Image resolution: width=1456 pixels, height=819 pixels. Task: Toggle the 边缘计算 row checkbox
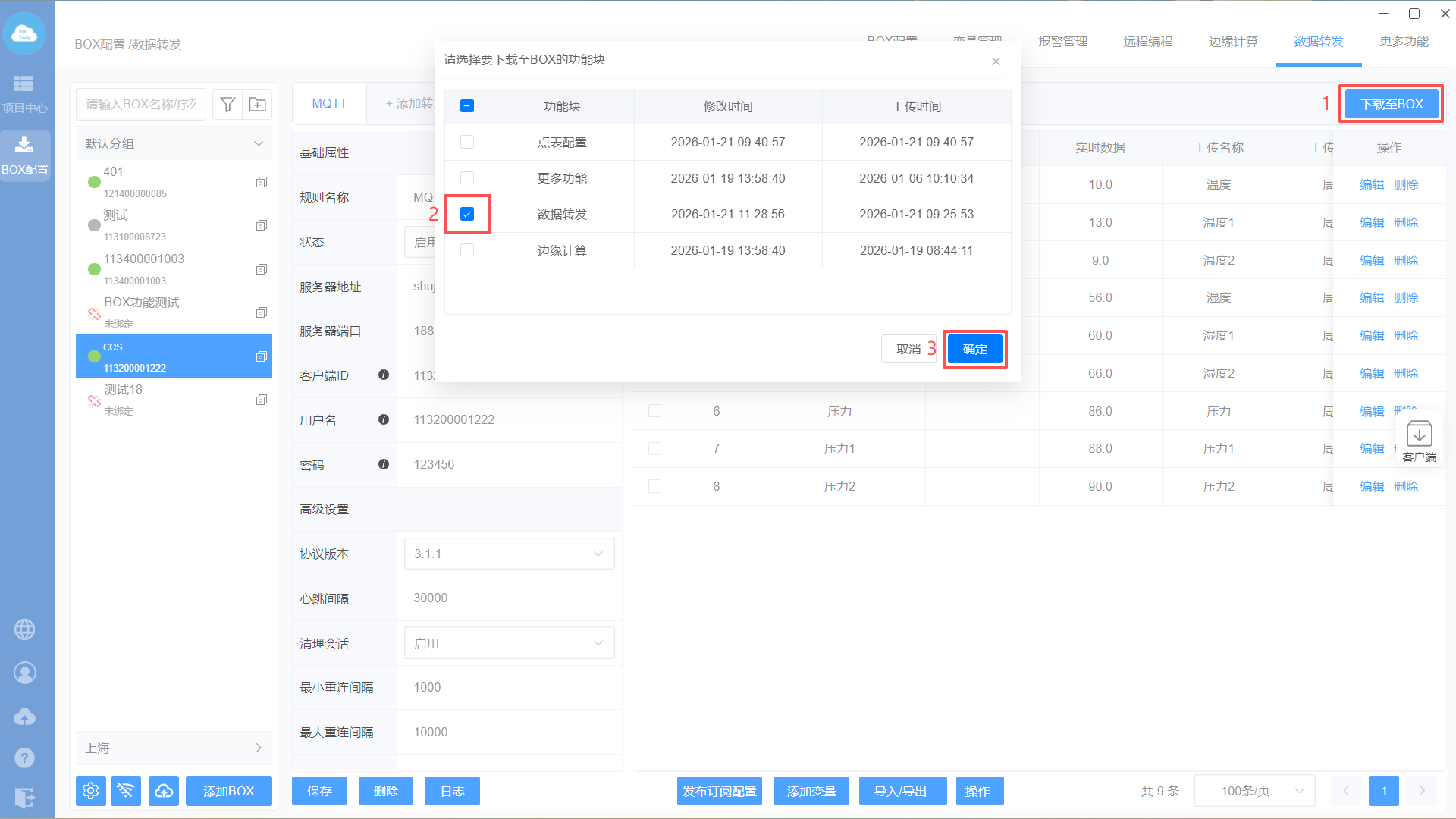[467, 250]
